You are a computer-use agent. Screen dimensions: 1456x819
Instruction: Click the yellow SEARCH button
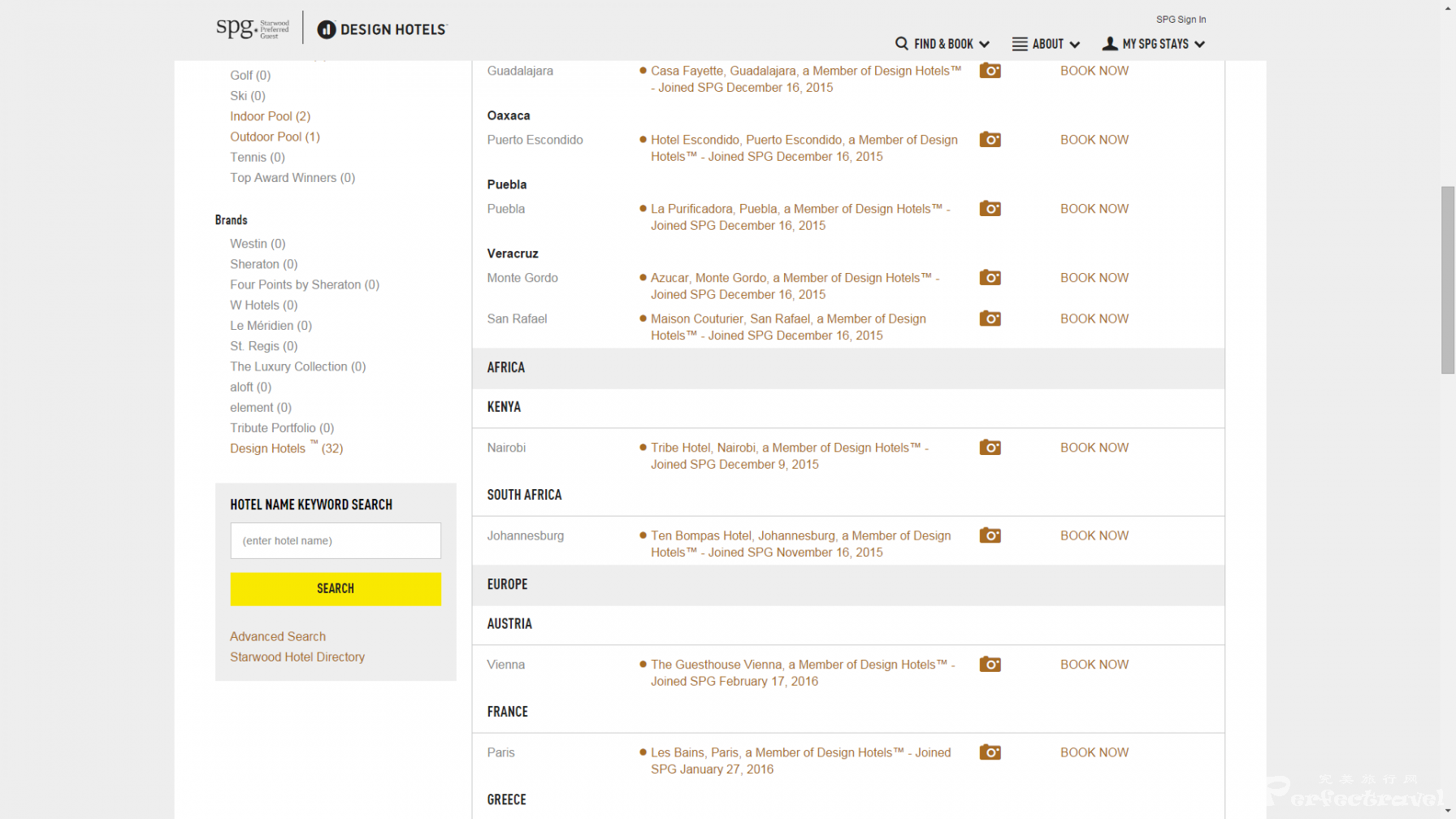(336, 588)
